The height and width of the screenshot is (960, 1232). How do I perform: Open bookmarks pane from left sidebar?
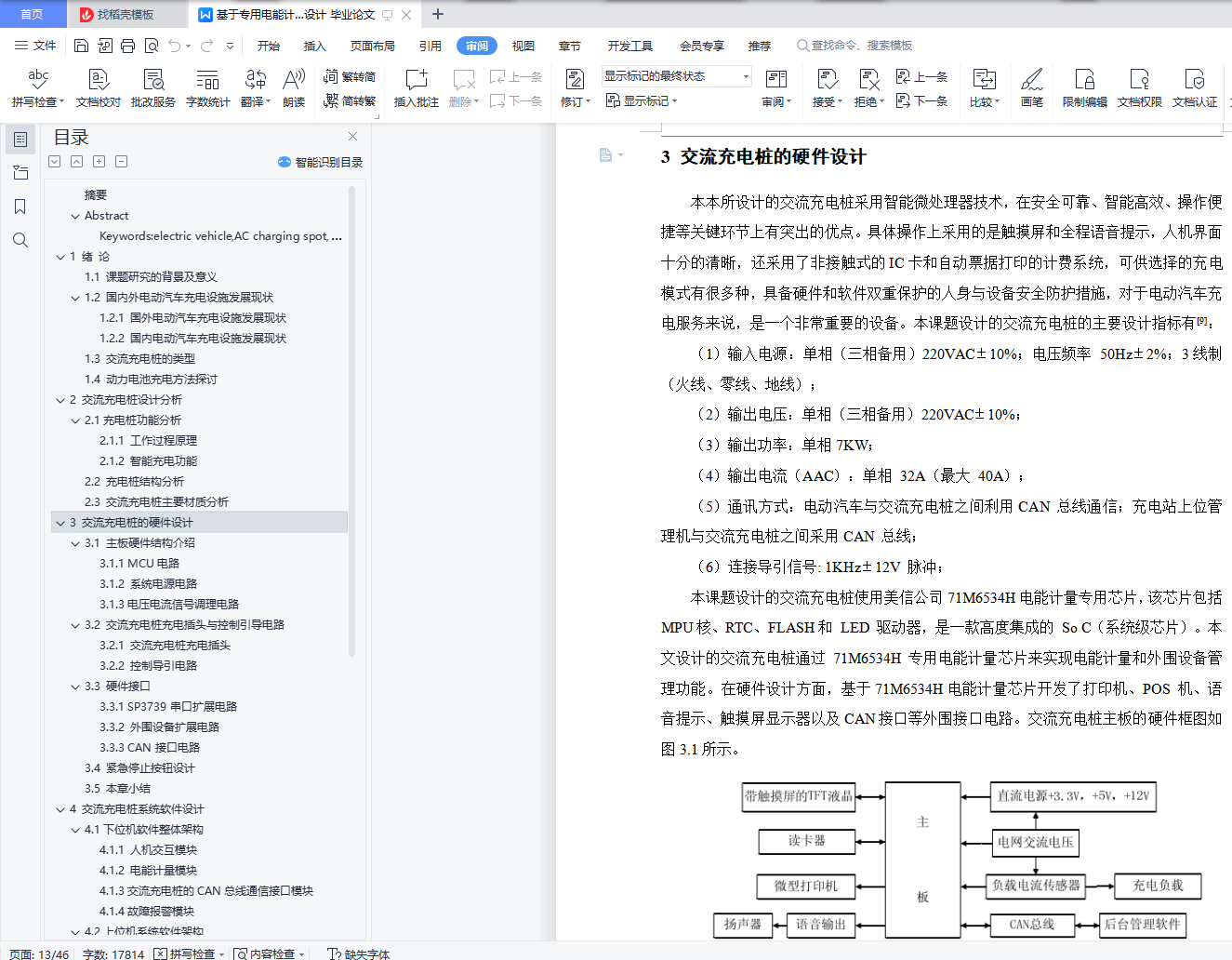coord(20,207)
